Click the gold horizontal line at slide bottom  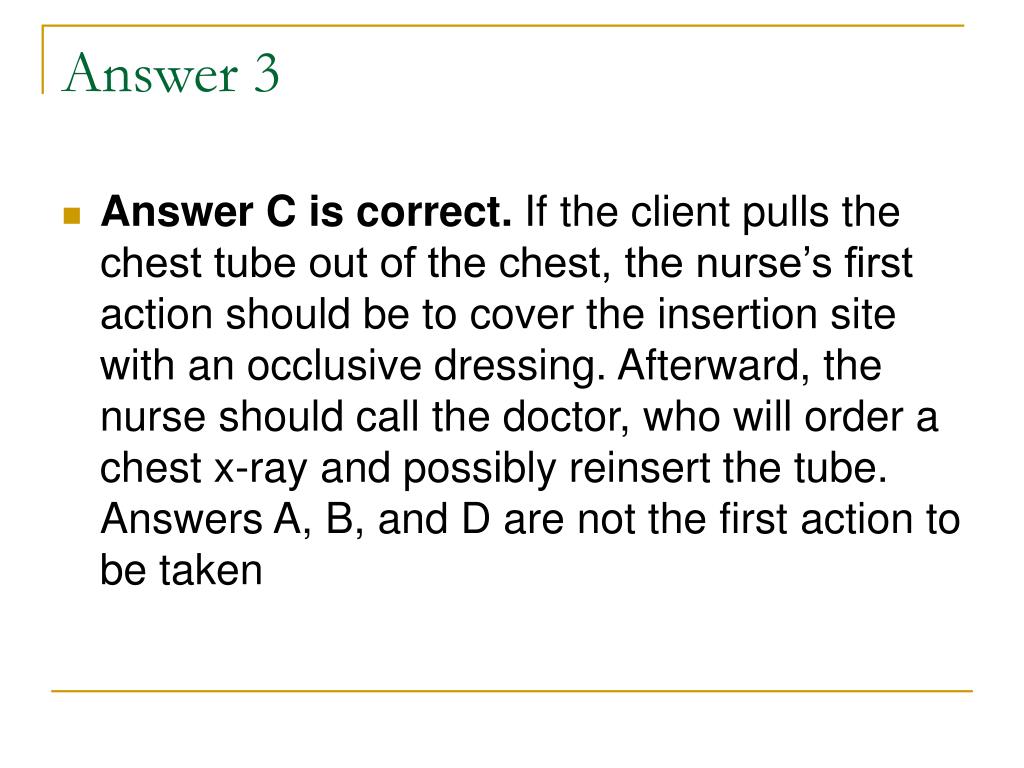[512, 690]
